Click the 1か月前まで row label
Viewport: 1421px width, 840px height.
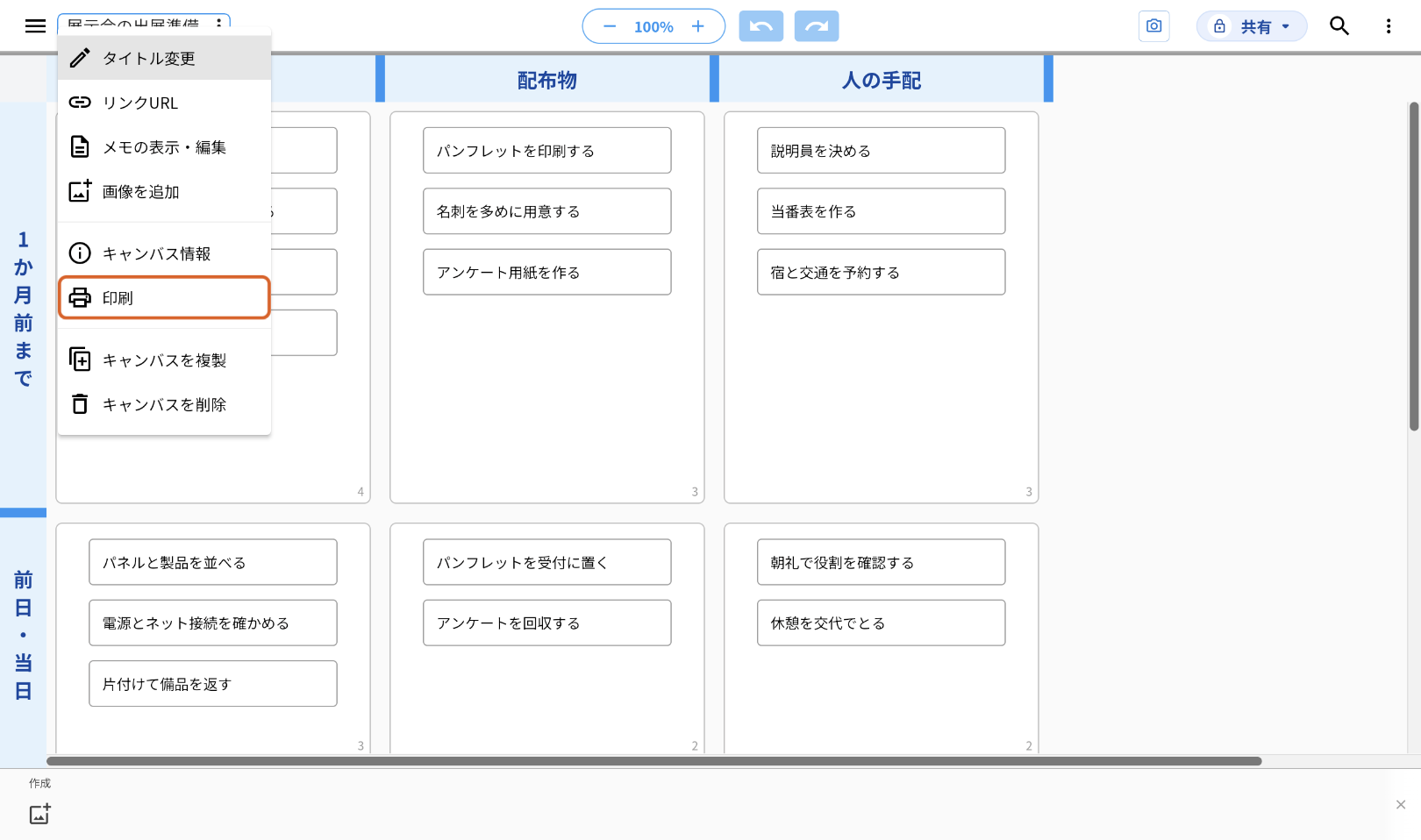click(x=23, y=309)
